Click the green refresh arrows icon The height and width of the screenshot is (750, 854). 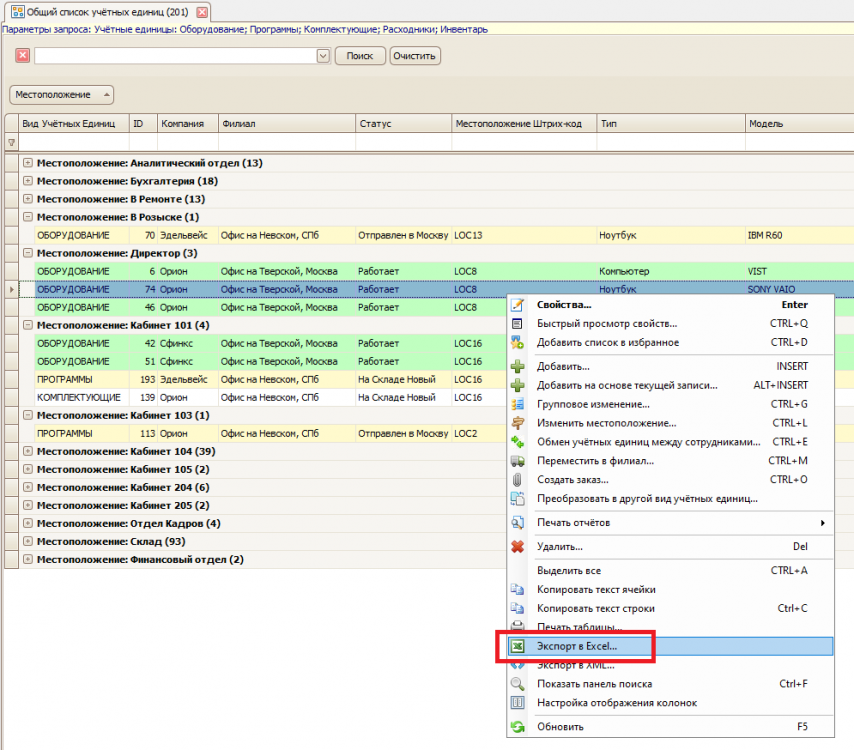click(x=517, y=727)
